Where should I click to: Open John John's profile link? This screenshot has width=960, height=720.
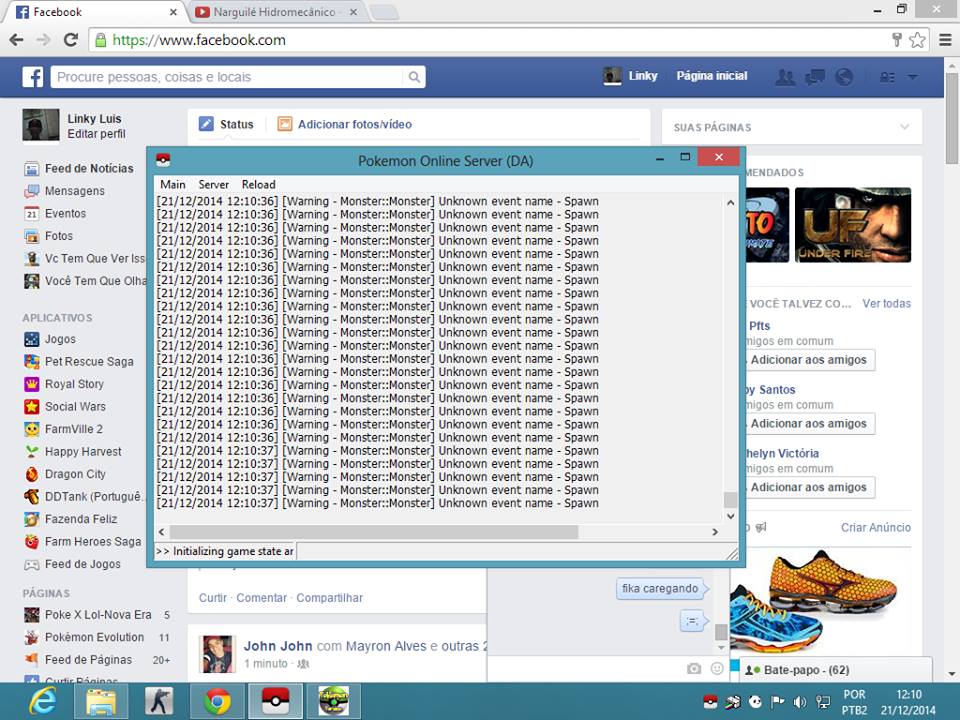278,646
